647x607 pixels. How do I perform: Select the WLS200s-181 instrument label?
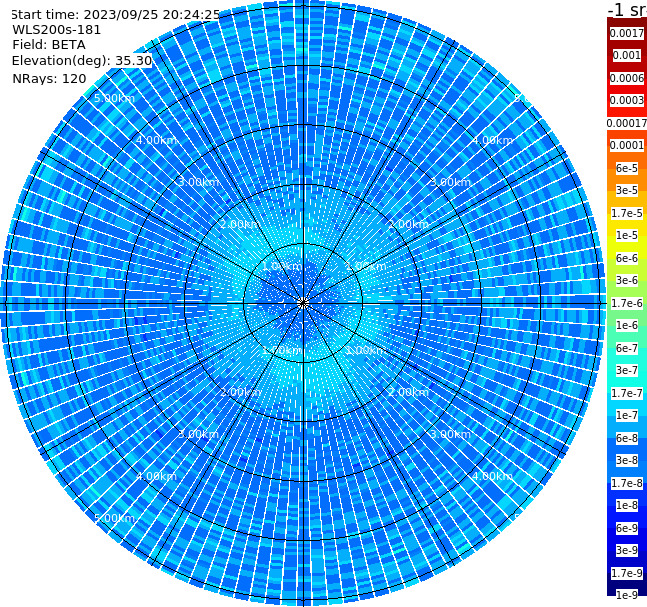57,30
